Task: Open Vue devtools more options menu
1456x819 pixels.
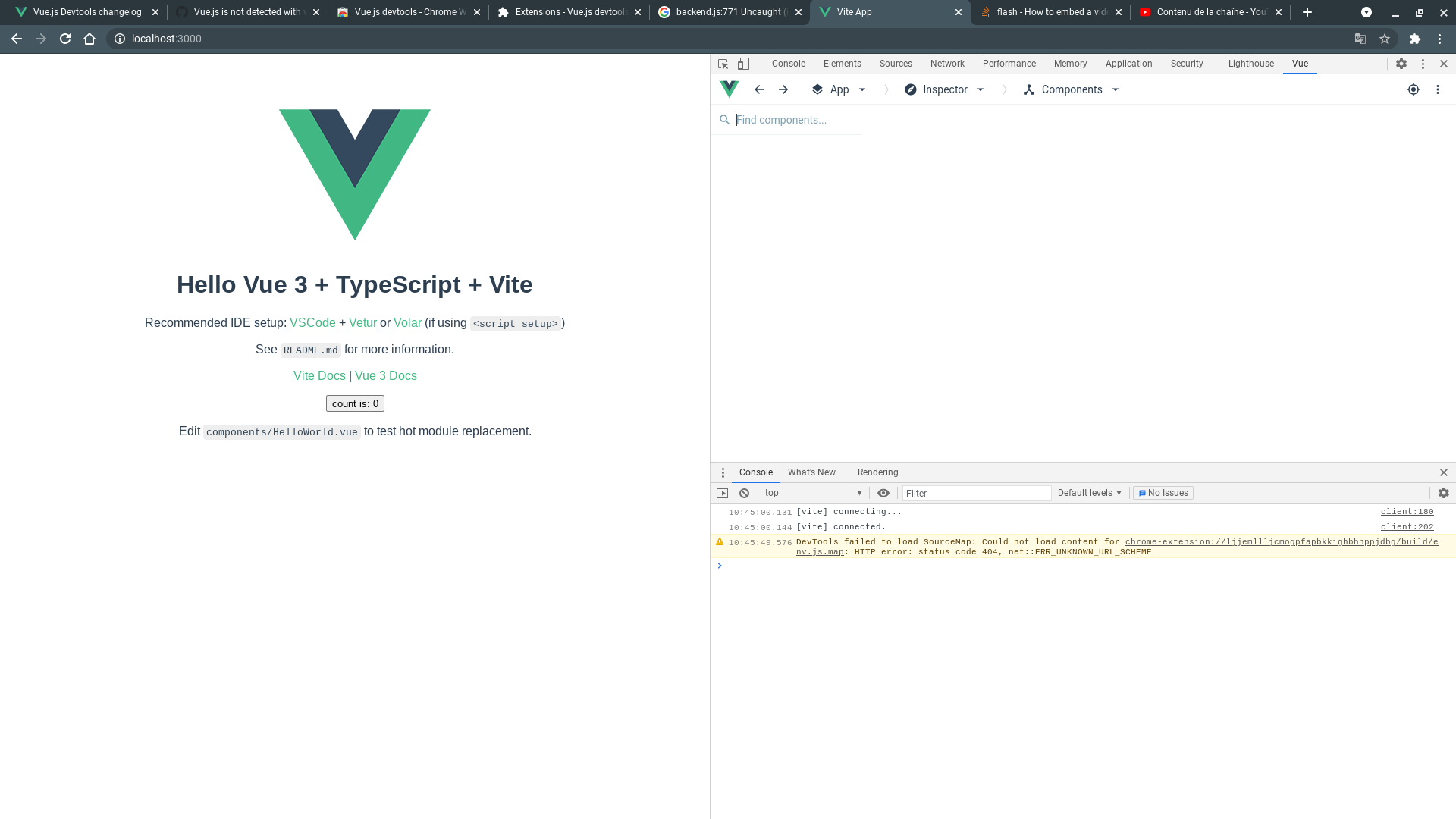Action: 1438,89
